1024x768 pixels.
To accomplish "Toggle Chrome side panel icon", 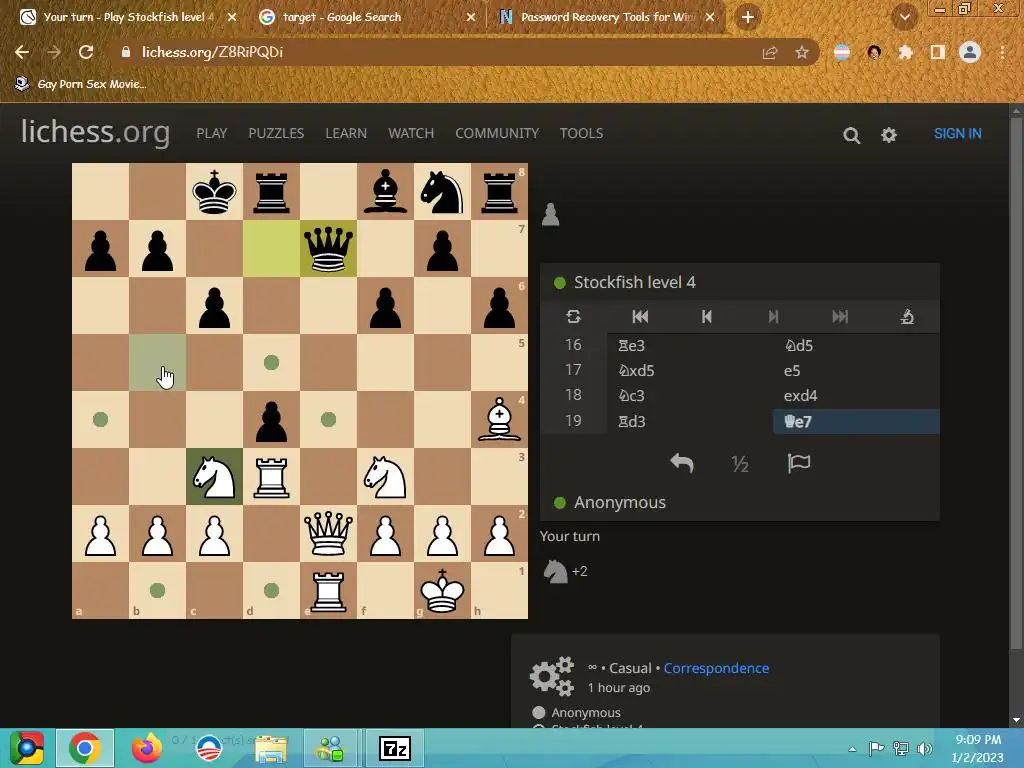I will point(938,52).
